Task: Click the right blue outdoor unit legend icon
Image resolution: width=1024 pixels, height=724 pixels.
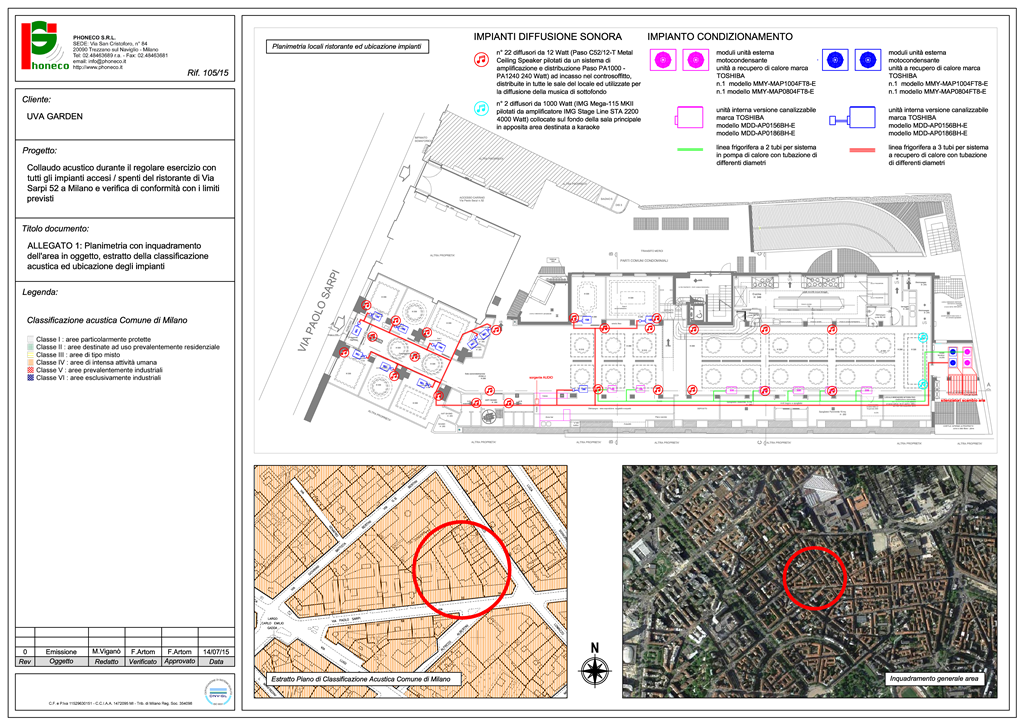Action: tap(867, 60)
